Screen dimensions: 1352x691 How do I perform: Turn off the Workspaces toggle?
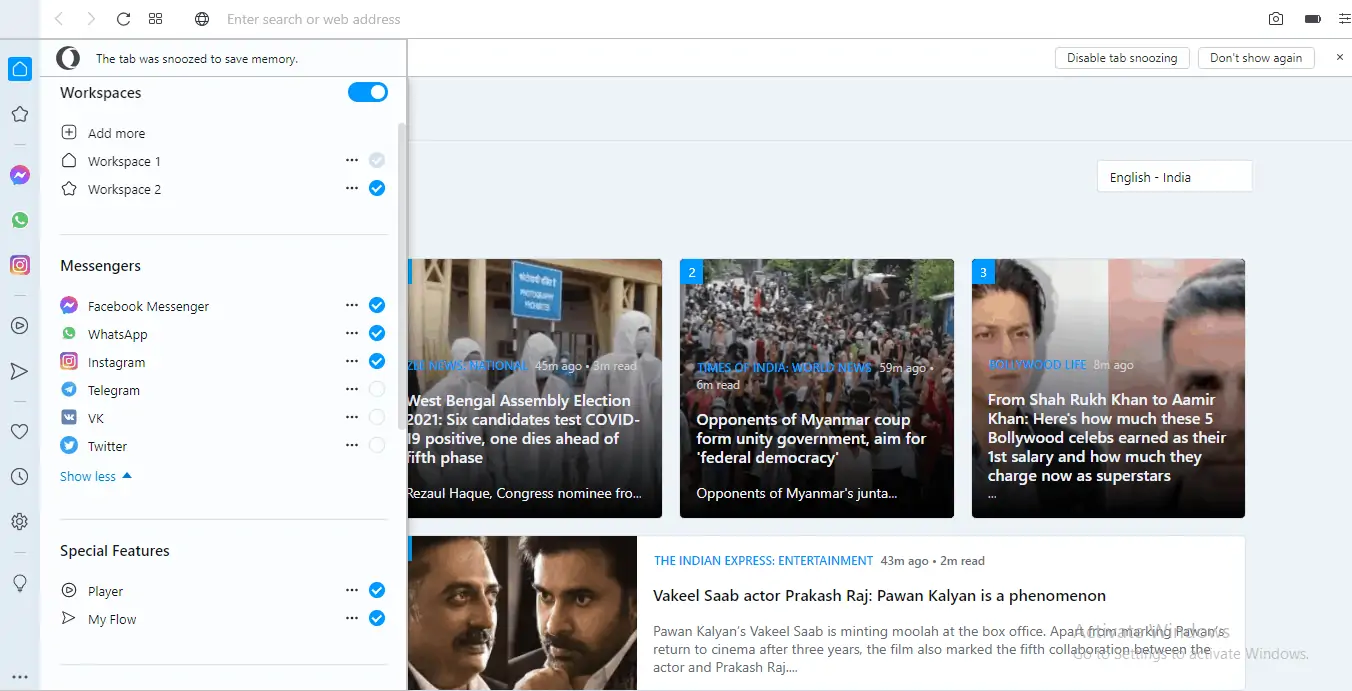click(368, 92)
